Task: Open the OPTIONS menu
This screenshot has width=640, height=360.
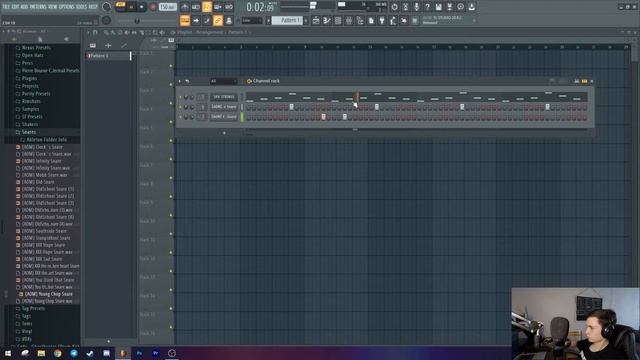Action: (x=67, y=7)
